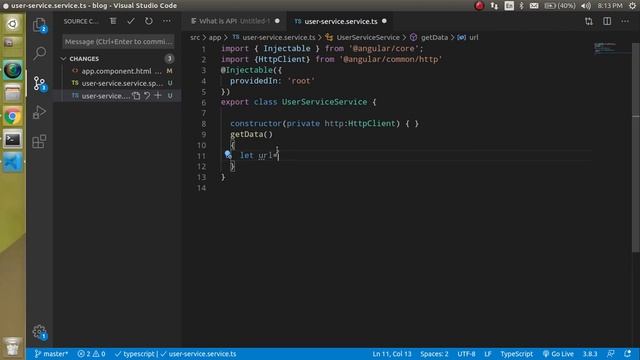Screen dimensions: 640x360
Task: Split the editor right
Action: [607, 21]
